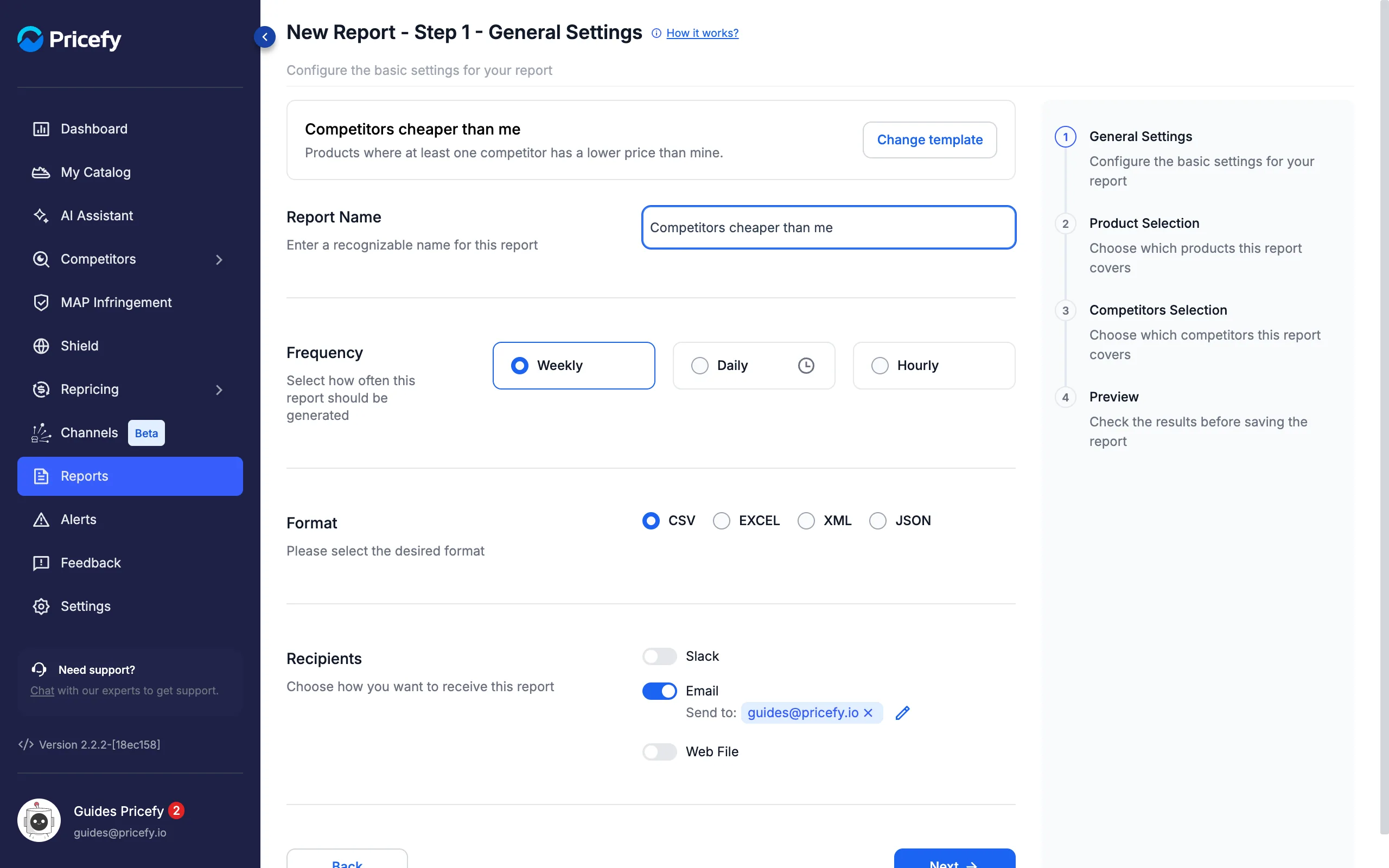This screenshot has height=868, width=1389.
Task: Expand the Repricing submenu chevron
Action: point(219,390)
